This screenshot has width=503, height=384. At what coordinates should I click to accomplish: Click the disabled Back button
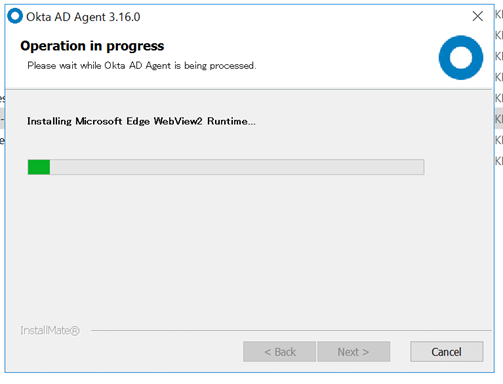pyautogui.click(x=279, y=351)
